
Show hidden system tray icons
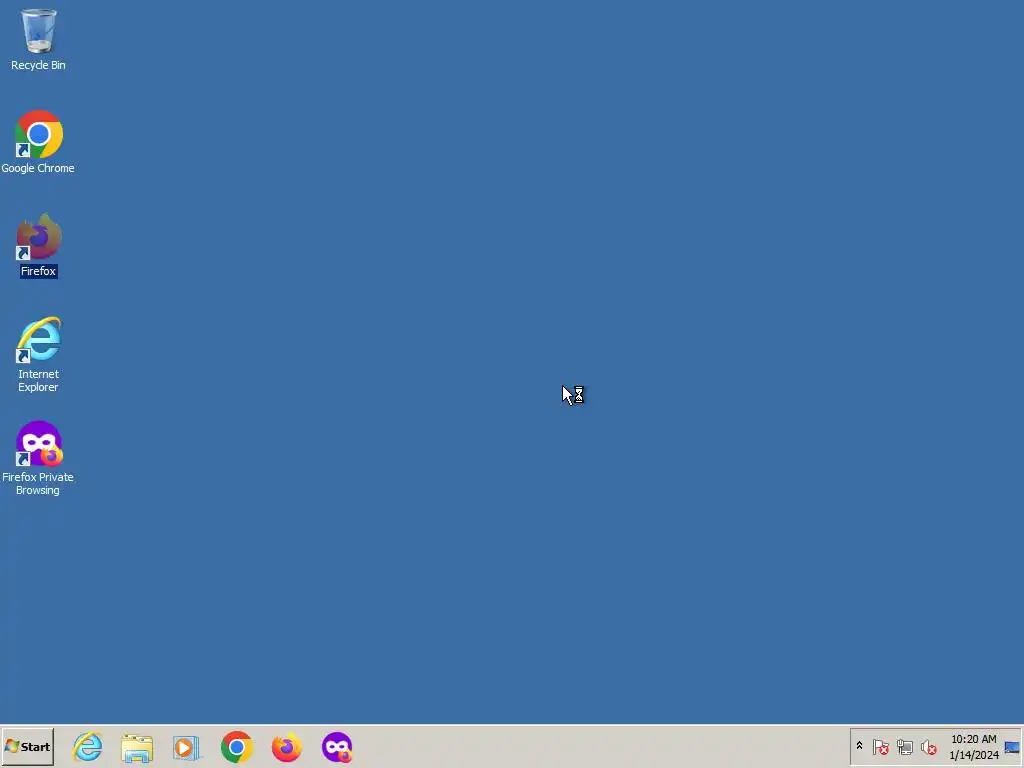pyautogui.click(x=859, y=746)
